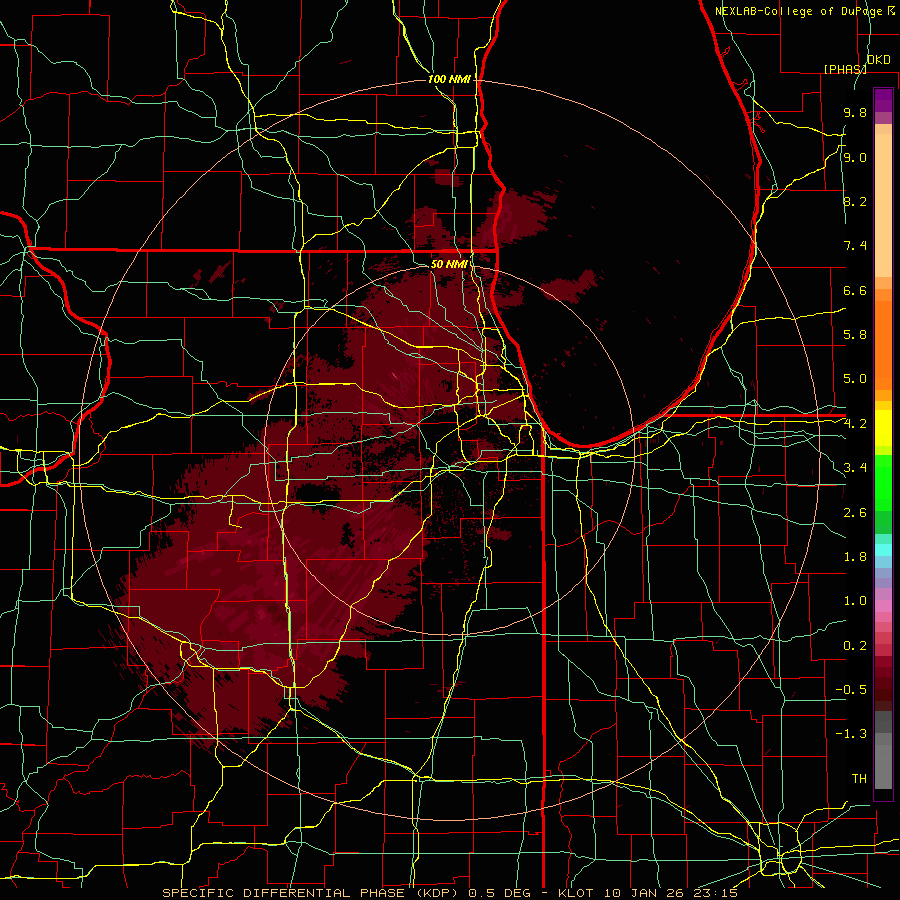
Task: Click the -1.3 value on the scale
Action: pos(851,734)
